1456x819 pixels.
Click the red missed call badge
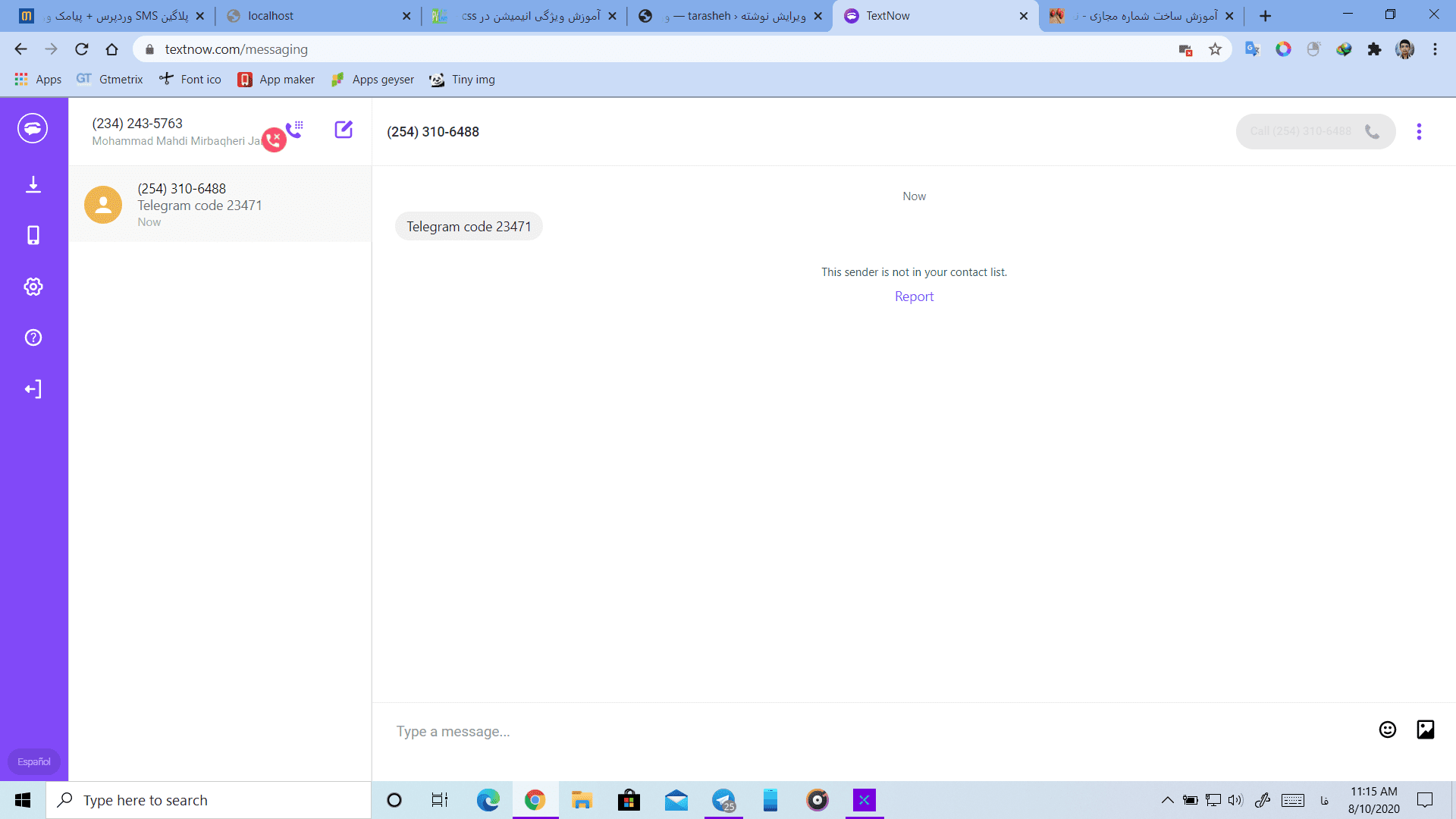[x=274, y=140]
